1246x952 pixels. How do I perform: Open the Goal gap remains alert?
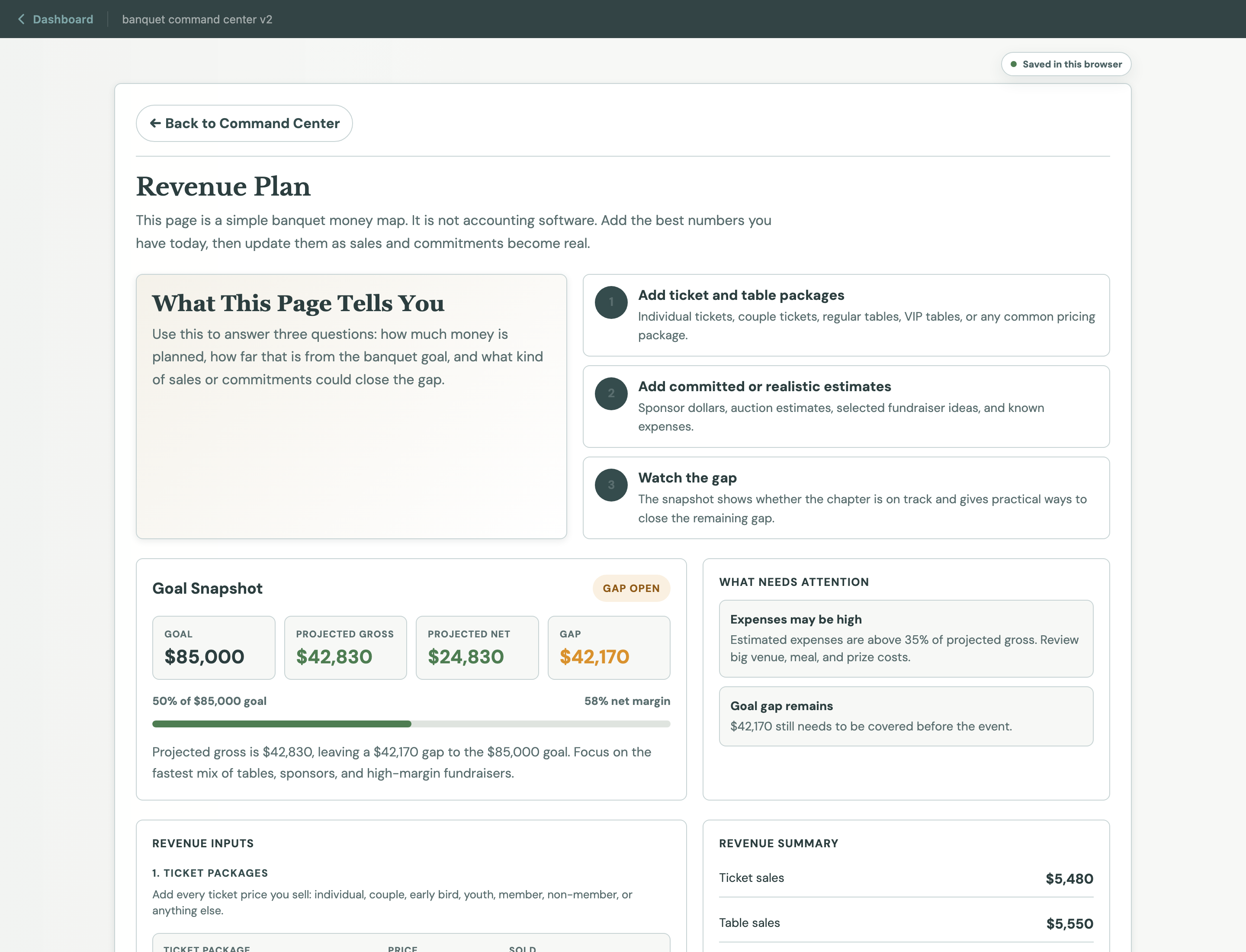point(906,716)
